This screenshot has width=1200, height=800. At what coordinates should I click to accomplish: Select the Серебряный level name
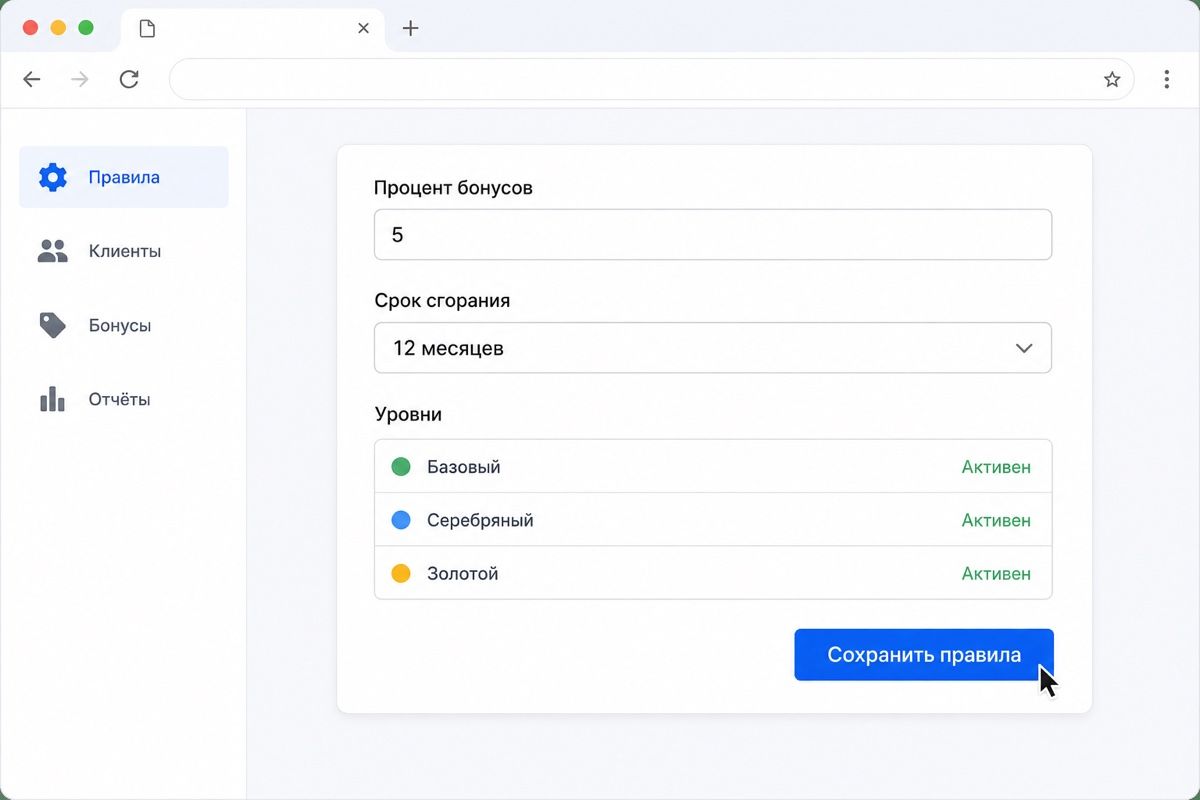[480, 520]
